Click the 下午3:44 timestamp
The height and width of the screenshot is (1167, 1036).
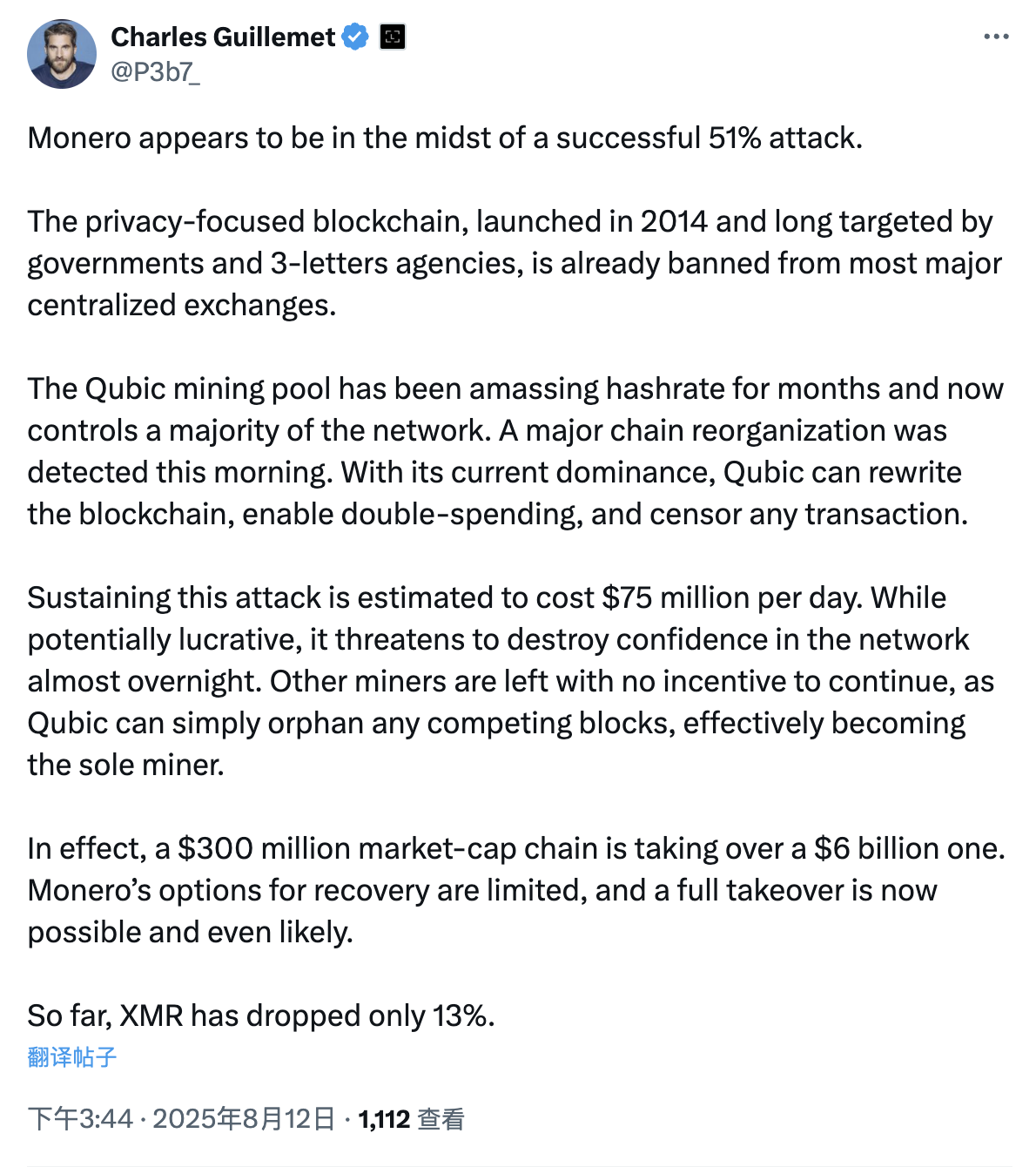[x=80, y=1119]
